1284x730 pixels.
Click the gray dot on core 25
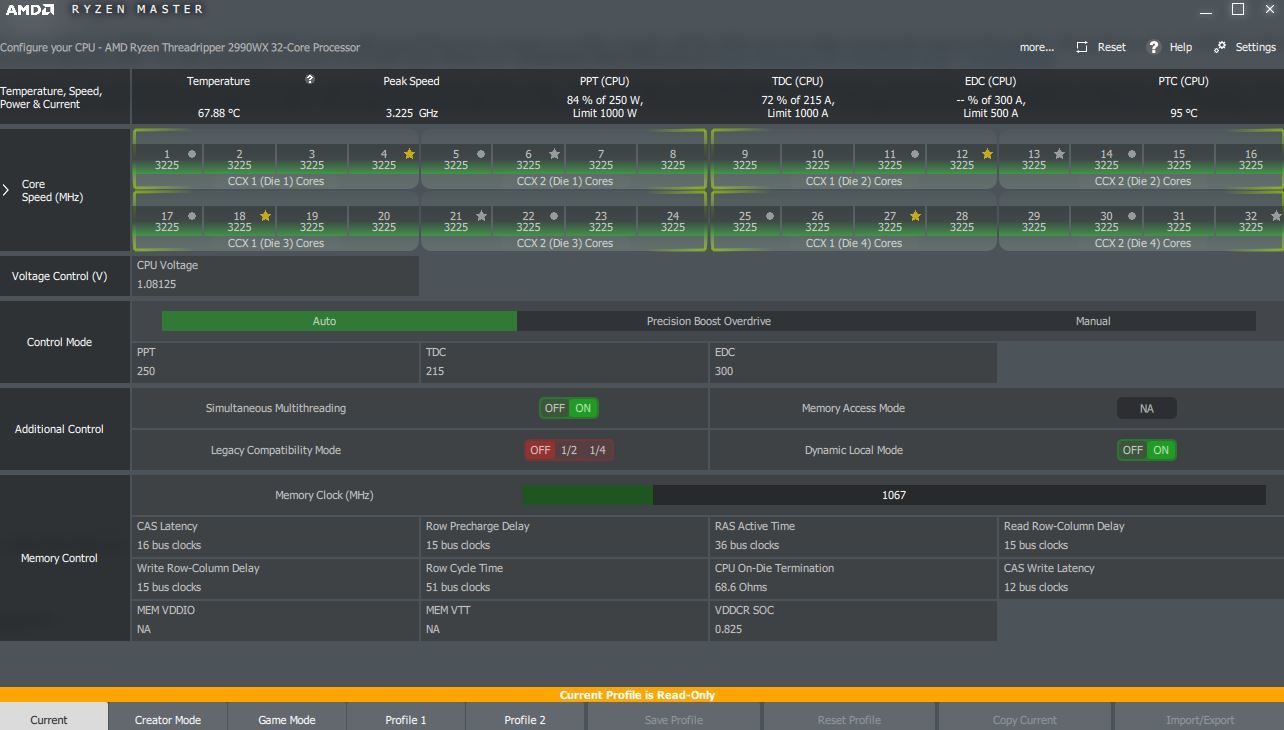tap(770, 216)
